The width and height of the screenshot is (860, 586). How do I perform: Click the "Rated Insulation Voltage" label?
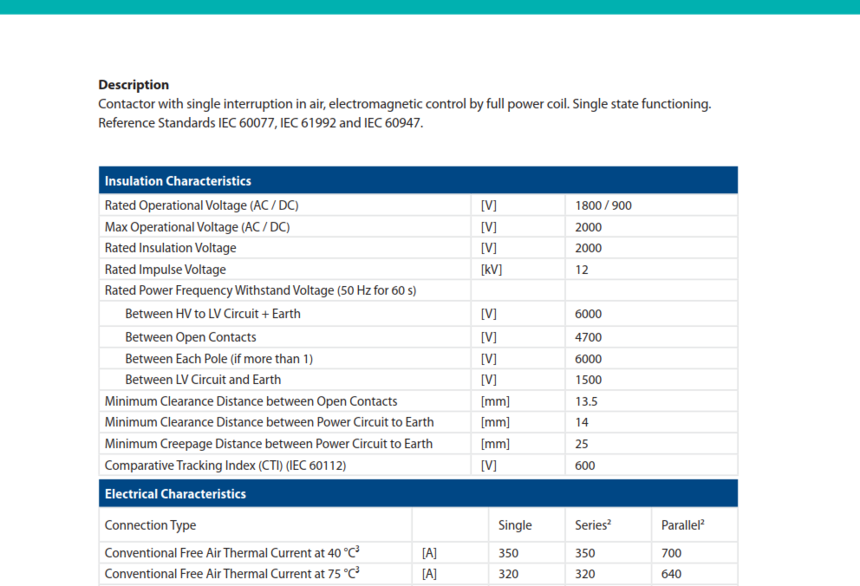pos(170,248)
